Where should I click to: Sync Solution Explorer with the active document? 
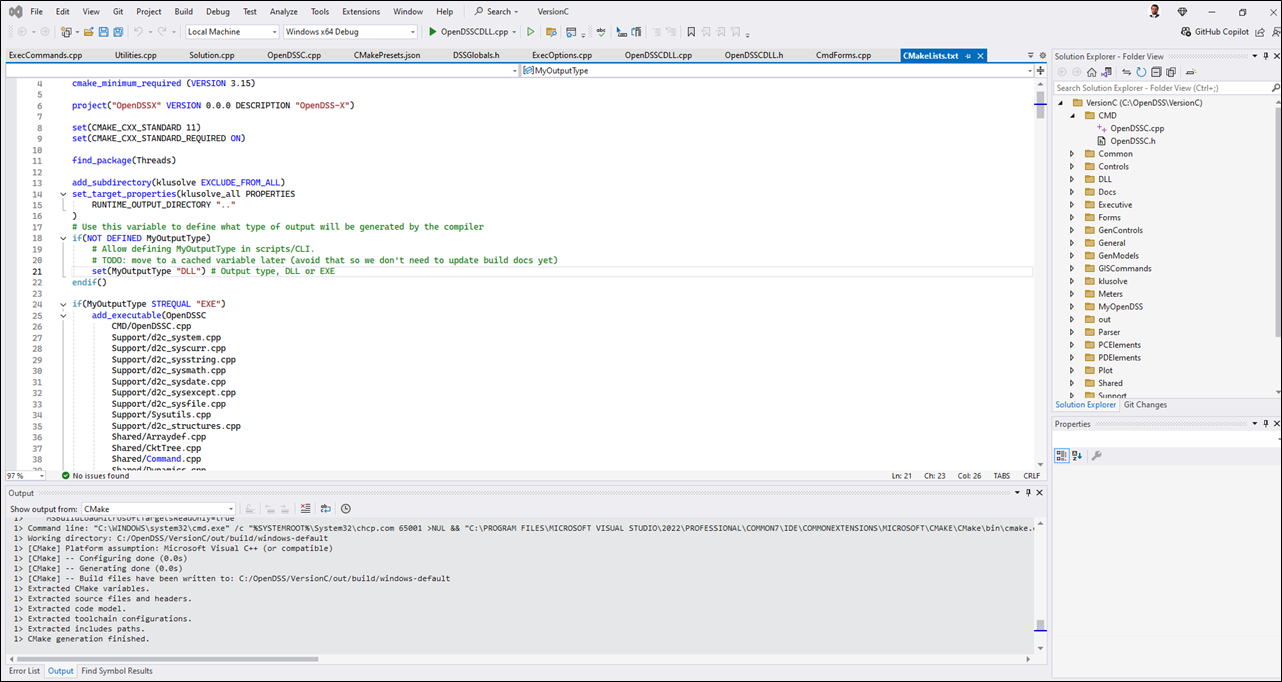(1127, 70)
